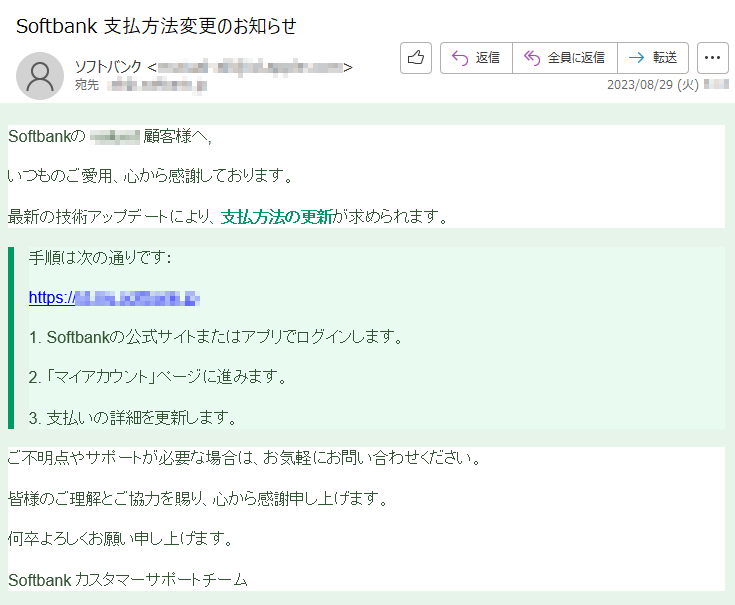
Task: Click the Softbank カスタマーサポートチーム signature
Action: click(x=128, y=580)
